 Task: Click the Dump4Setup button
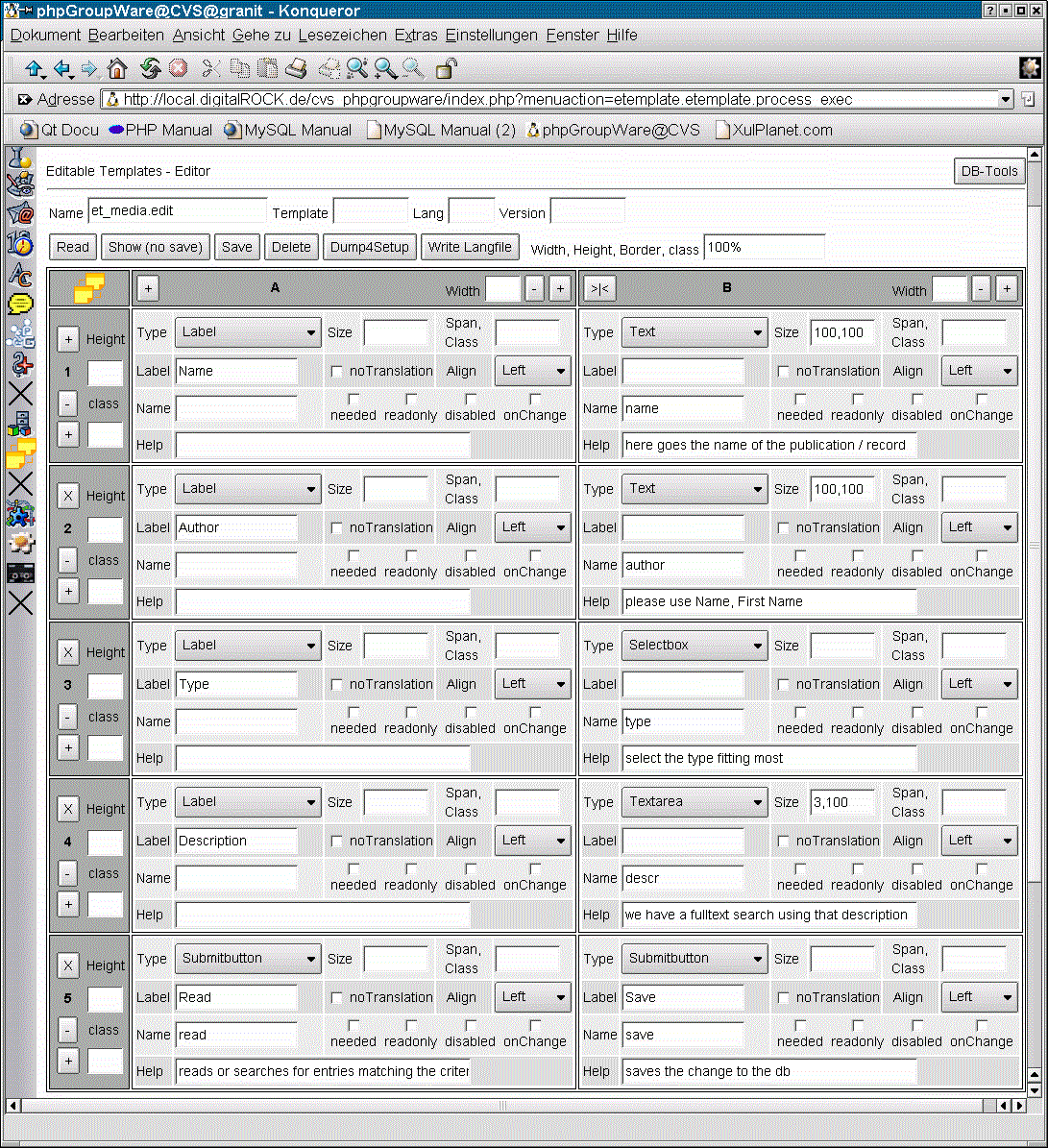tap(370, 248)
